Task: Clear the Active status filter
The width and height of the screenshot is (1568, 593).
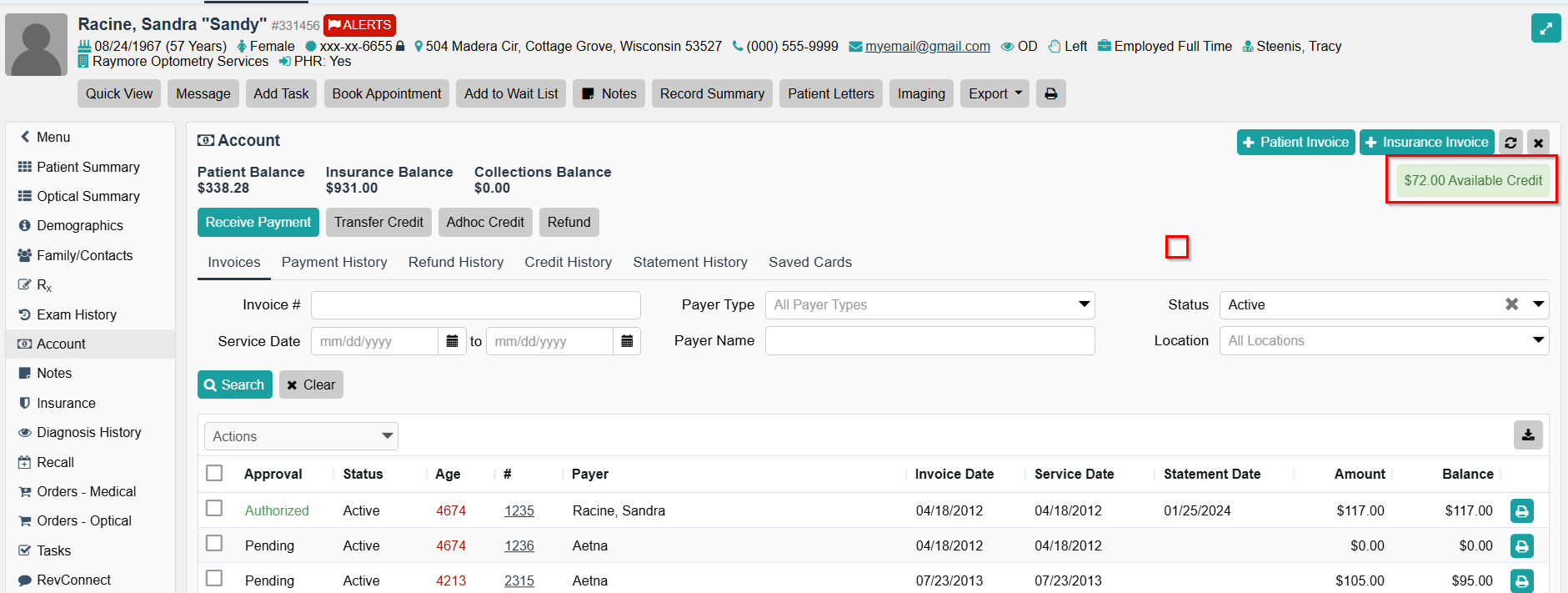Action: (x=1511, y=304)
